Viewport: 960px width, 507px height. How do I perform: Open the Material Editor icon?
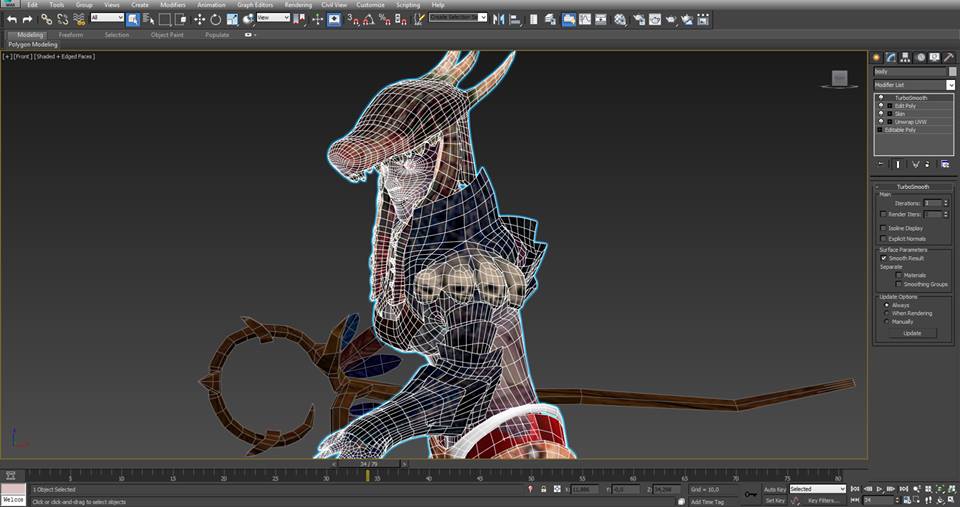pyautogui.click(x=620, y=19)
